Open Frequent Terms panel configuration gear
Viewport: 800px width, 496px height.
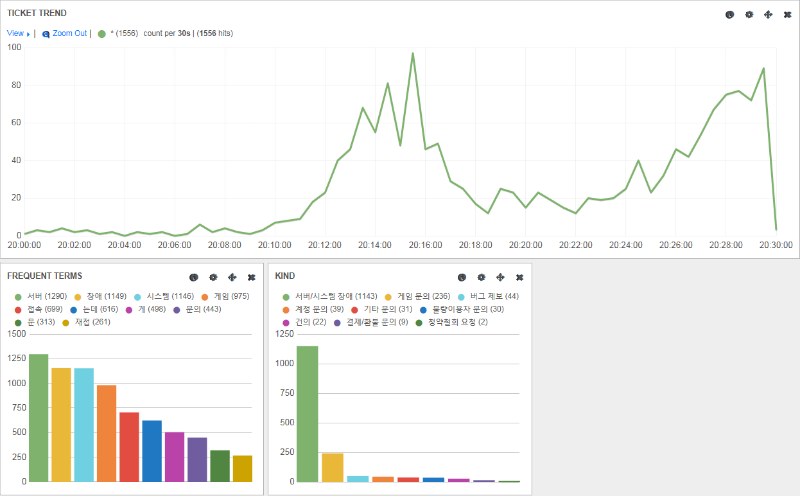[x=213, y=277]
